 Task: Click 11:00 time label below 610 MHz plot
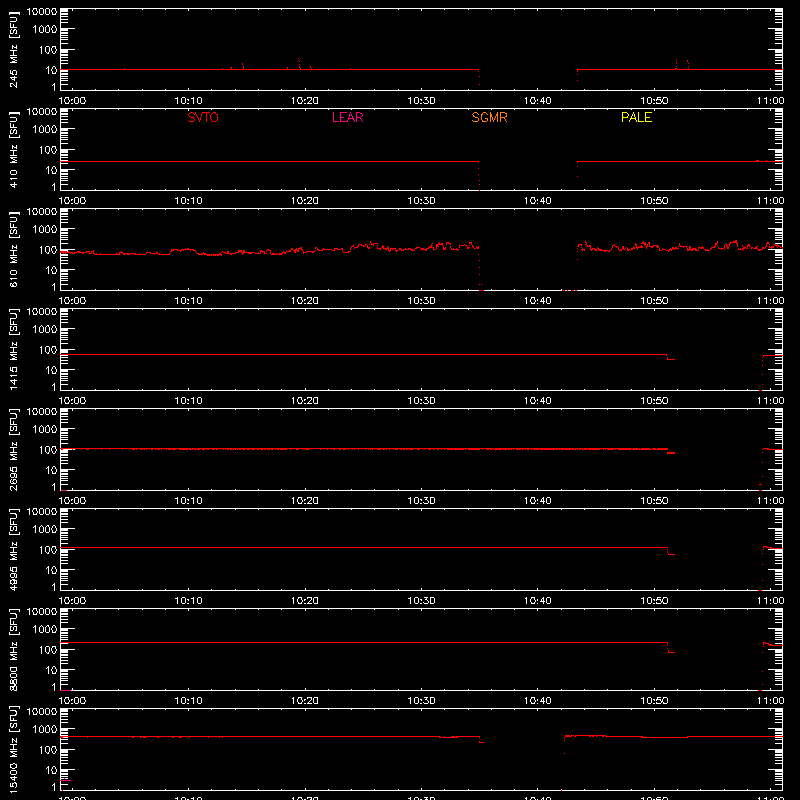[770, 301]
